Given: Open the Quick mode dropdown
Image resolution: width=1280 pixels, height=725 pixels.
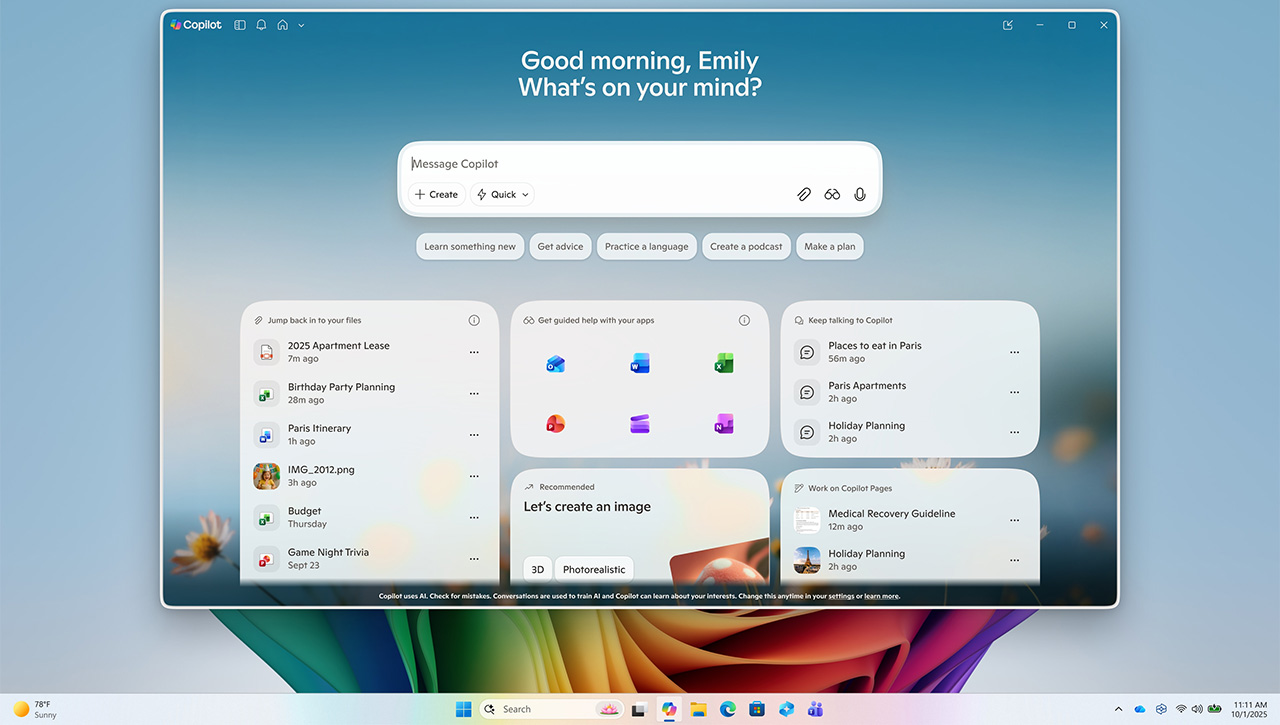Looking at the screenshot, I should (x=502, y=194).
